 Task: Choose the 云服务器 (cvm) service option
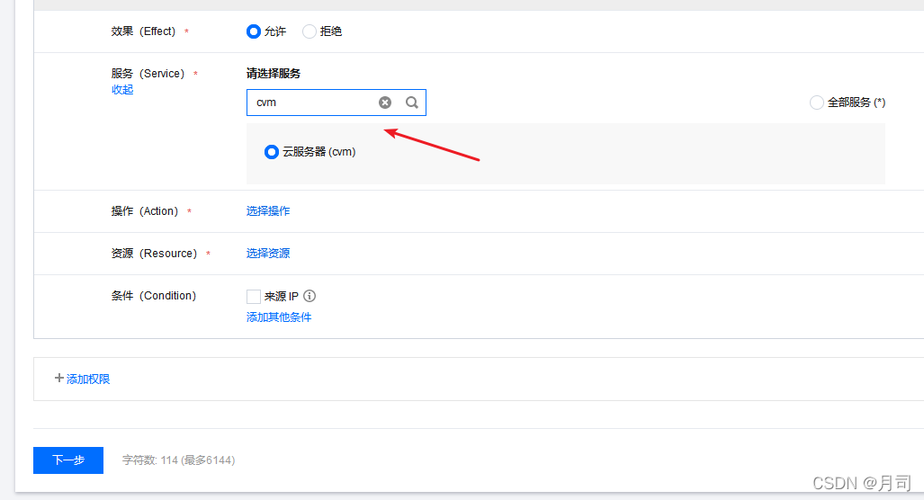[x=271, y=152]
